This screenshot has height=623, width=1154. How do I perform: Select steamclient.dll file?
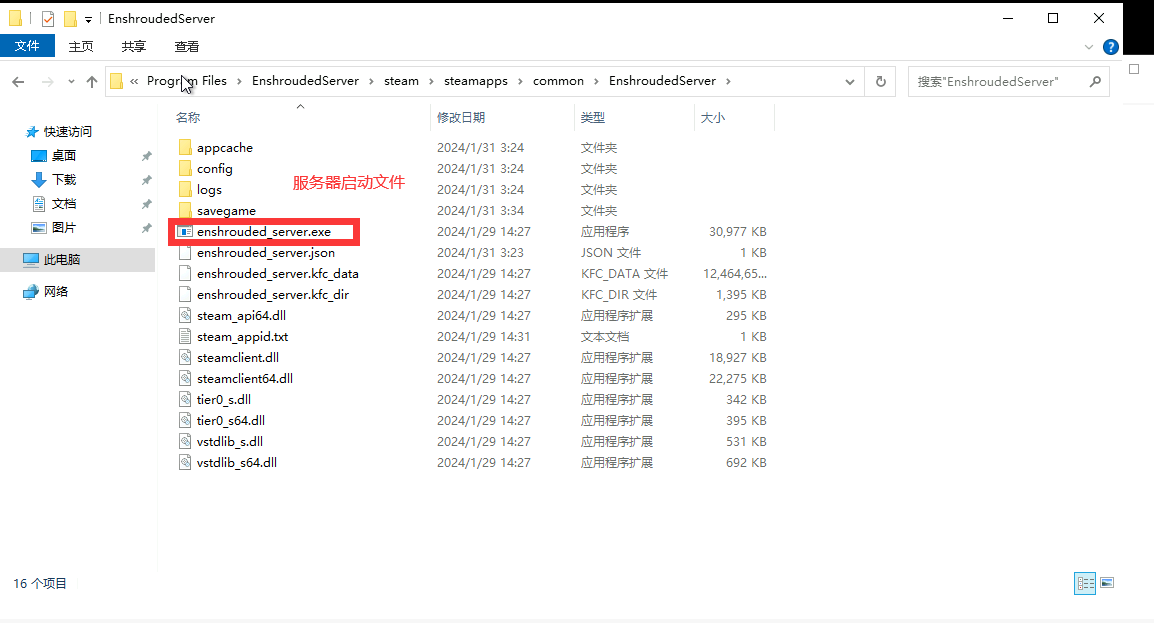[238, 358]
